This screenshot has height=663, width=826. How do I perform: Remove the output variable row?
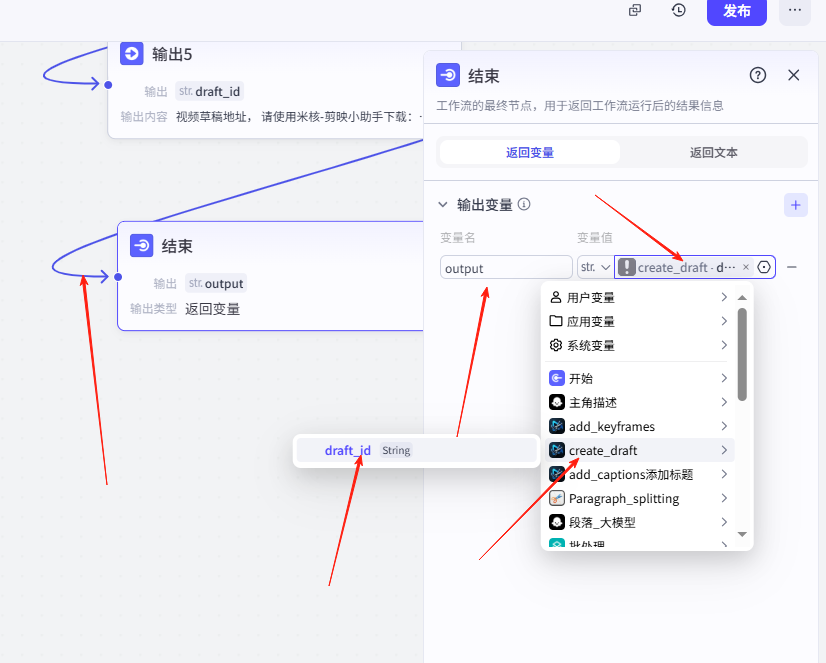click(x=792, y=268)
